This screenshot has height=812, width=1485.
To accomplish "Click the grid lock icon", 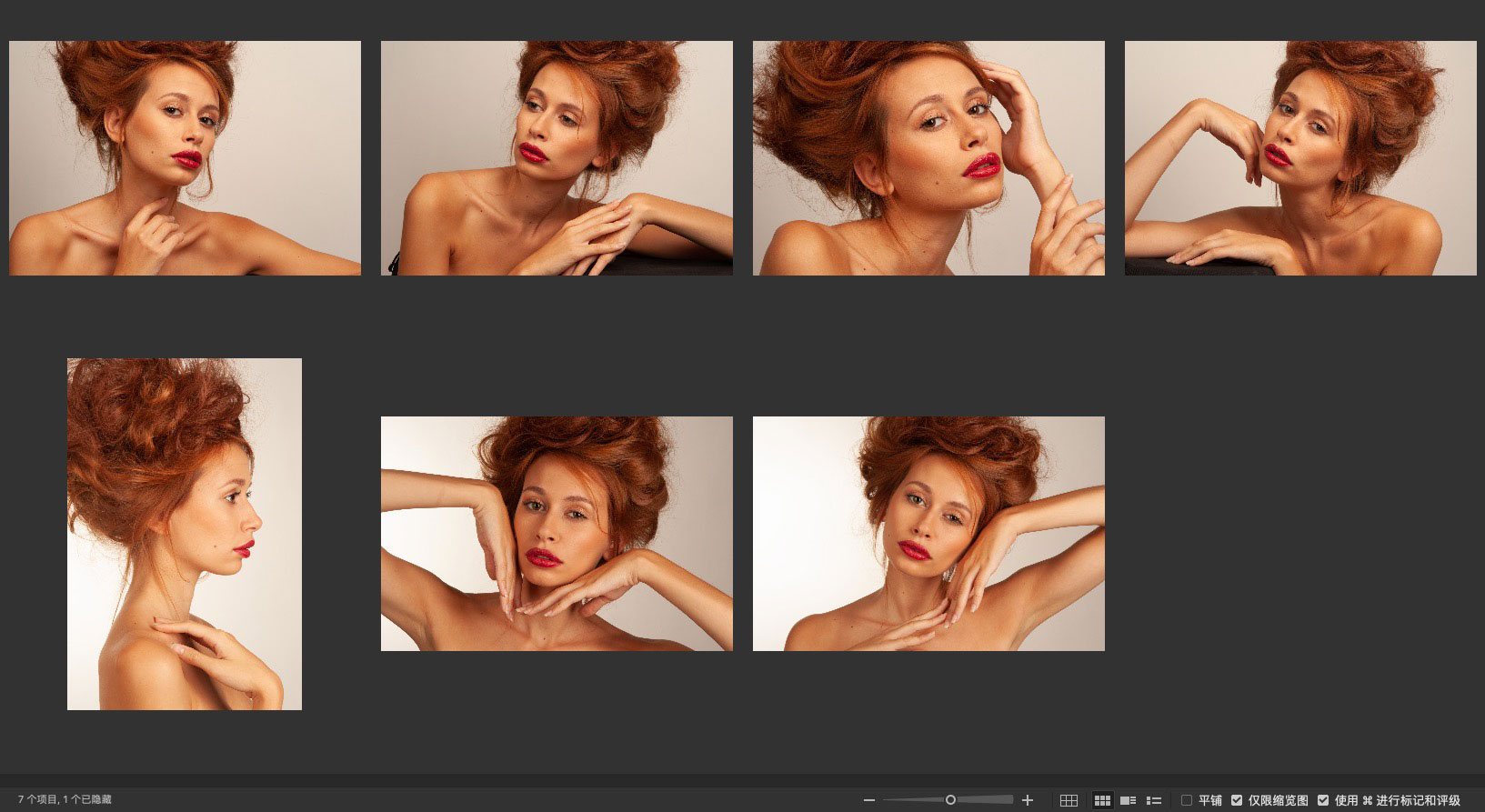I will (x=1069, y=800).
